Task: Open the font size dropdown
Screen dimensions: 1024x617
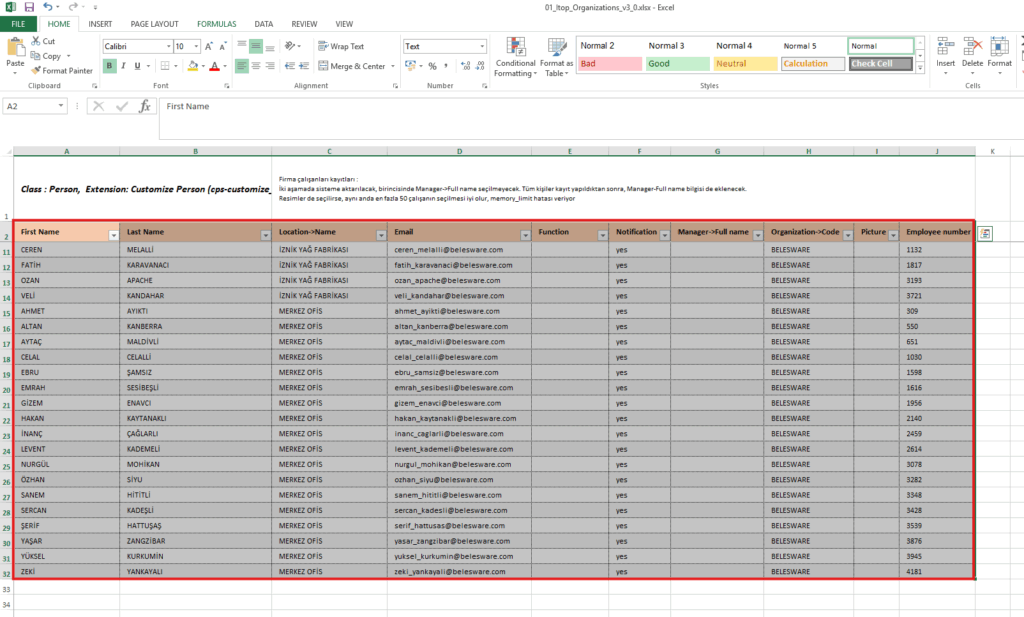Action: click(197, 46)
